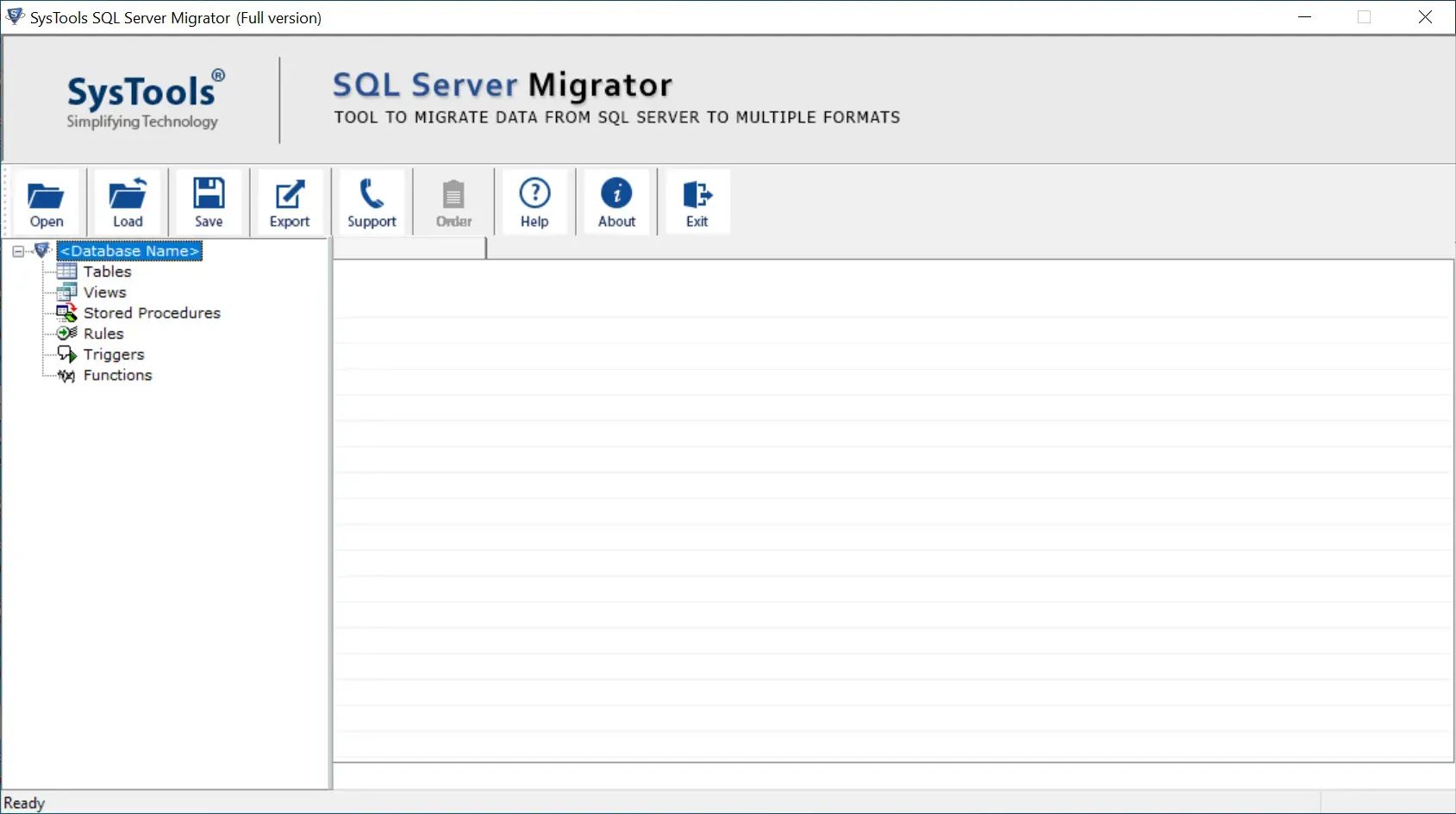The width and height of the screenshot is (1456, 814).
Task: Select the Export tool icon
Action: click(x=290, y=201)
